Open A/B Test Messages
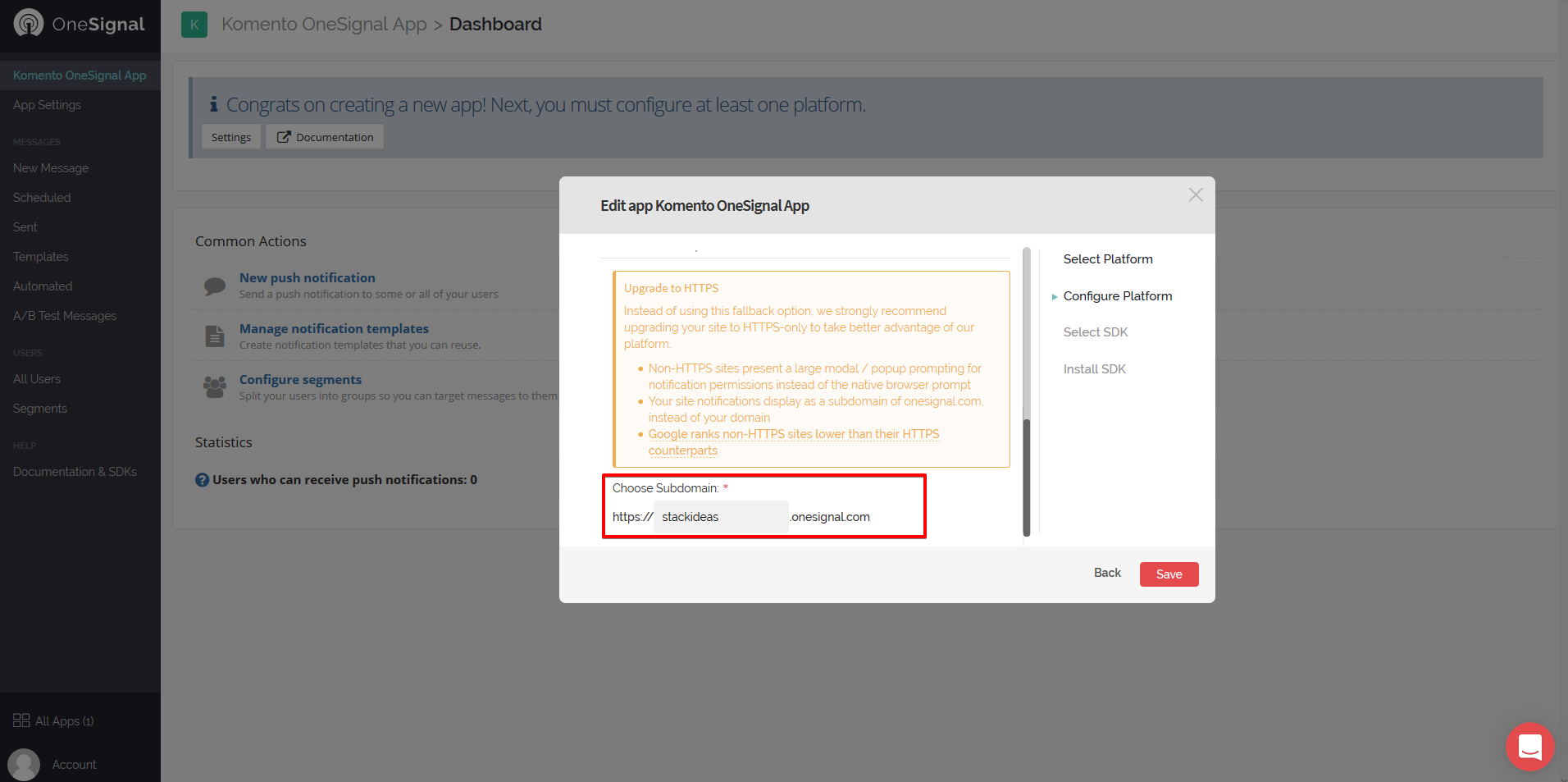The height and width of the screenshot is (782, 1568). click(x=65, y=316)
